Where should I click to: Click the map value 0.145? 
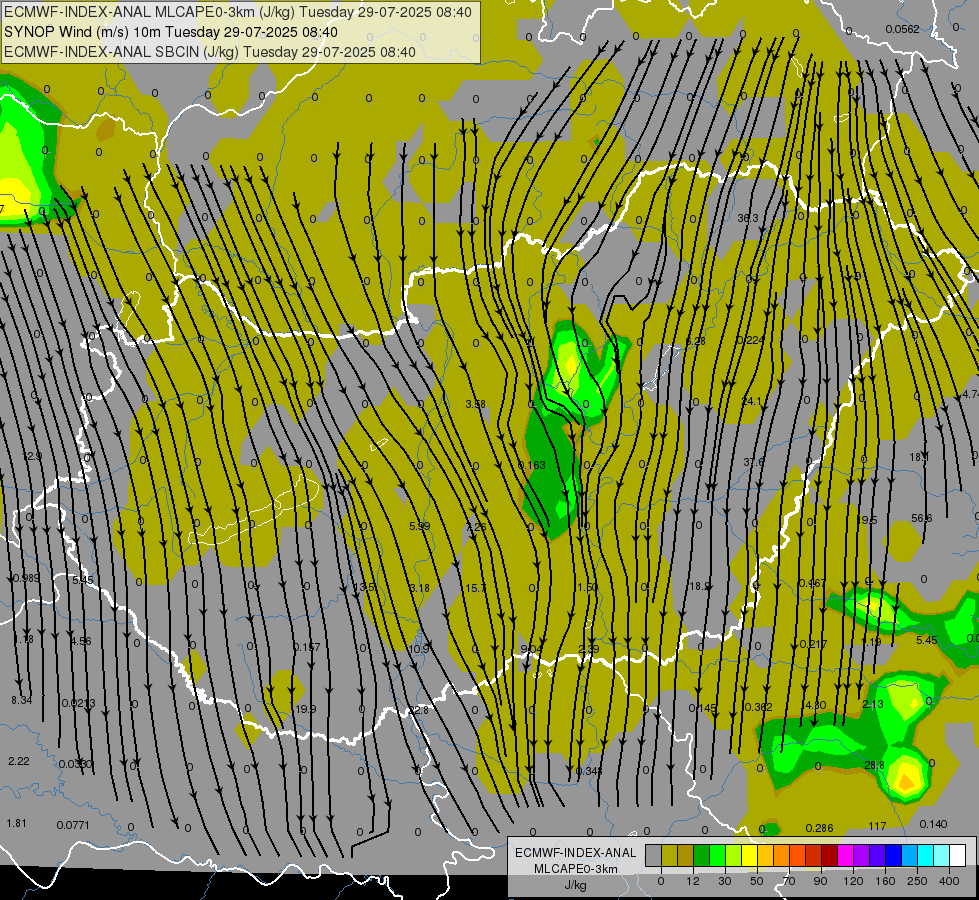click(x=702, y=708)
